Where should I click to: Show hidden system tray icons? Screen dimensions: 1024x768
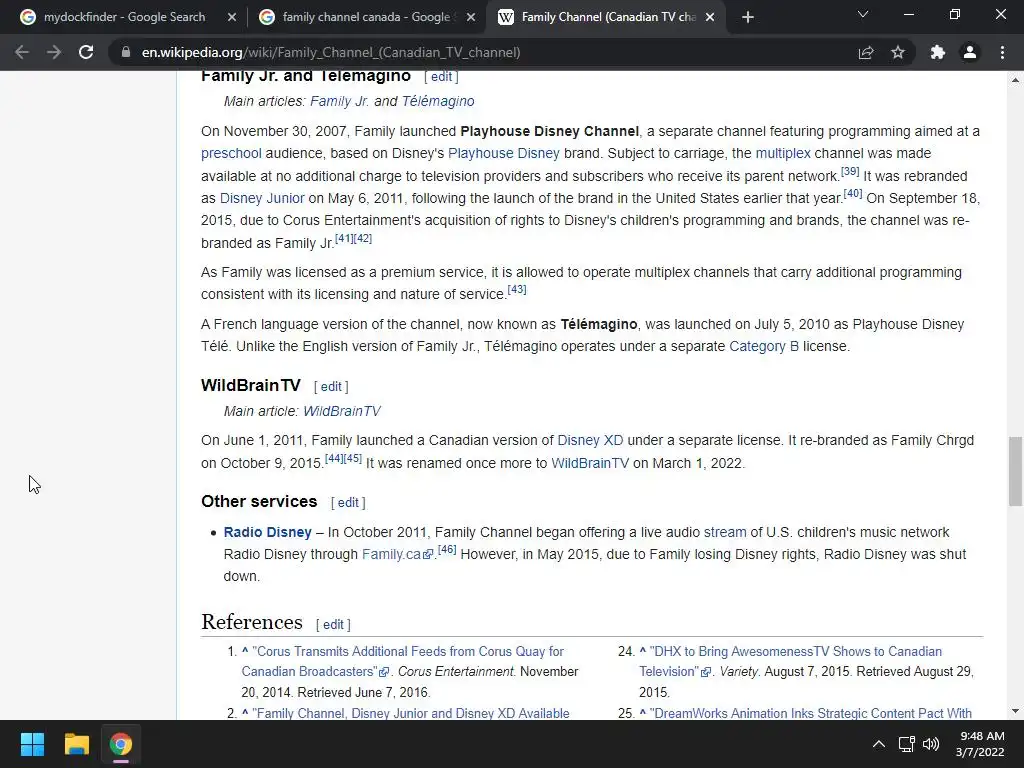(879, 744)
